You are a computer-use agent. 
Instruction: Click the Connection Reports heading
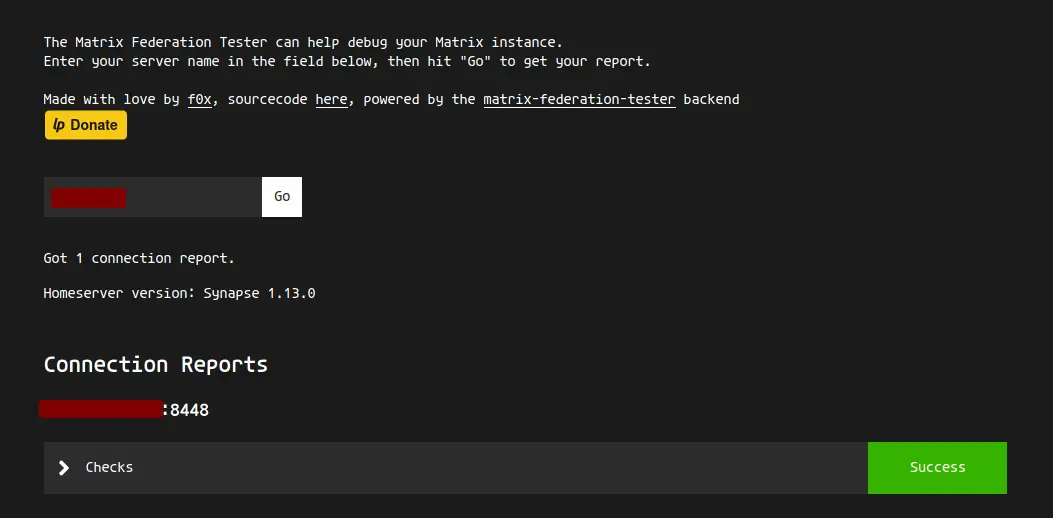[156, 364]
